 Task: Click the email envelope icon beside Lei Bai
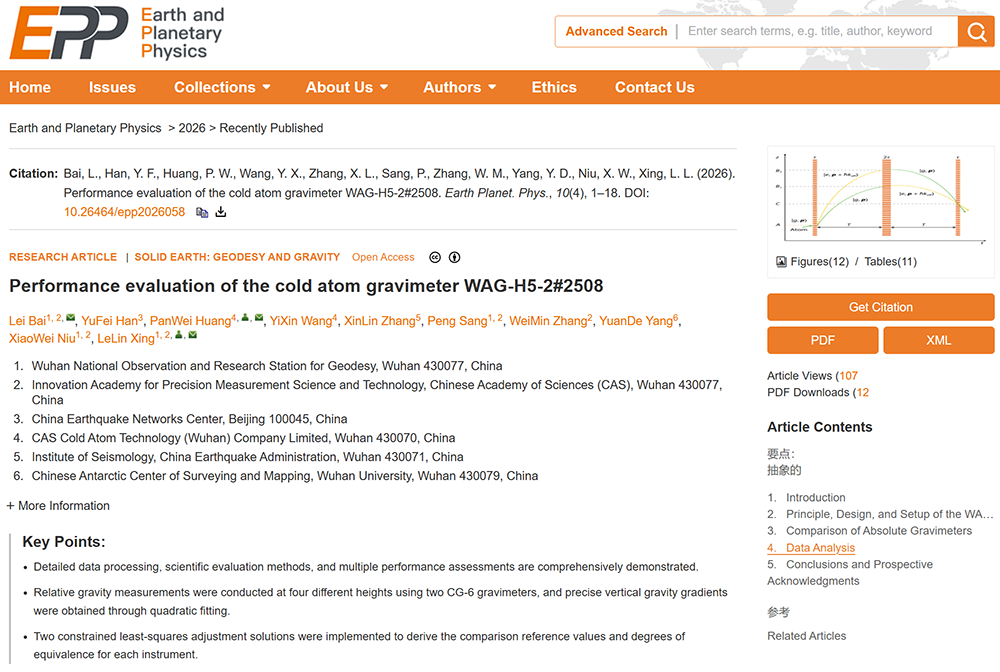click(70, 318)
